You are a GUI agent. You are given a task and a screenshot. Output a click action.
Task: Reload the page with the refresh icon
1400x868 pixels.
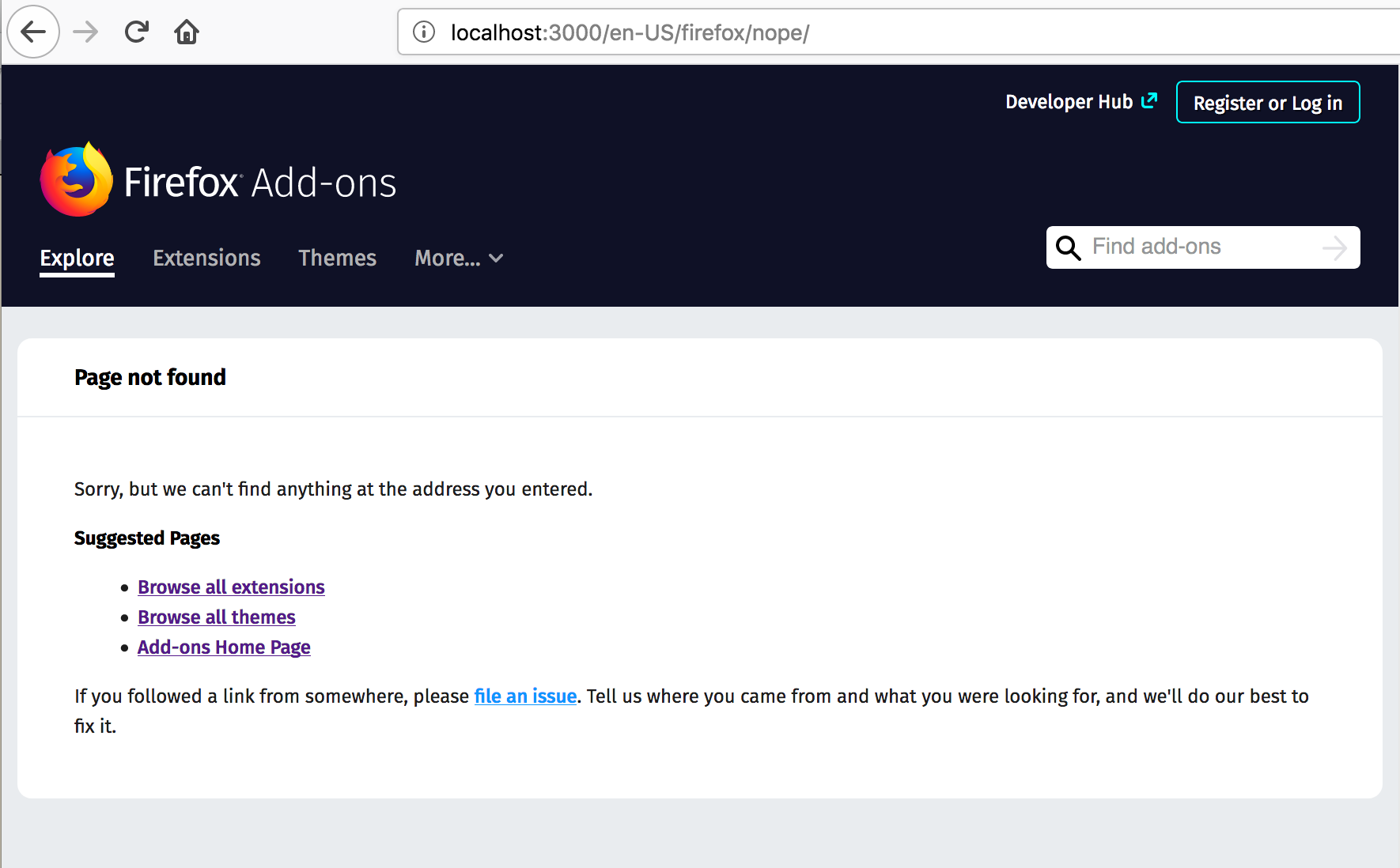tap(137, 32)
